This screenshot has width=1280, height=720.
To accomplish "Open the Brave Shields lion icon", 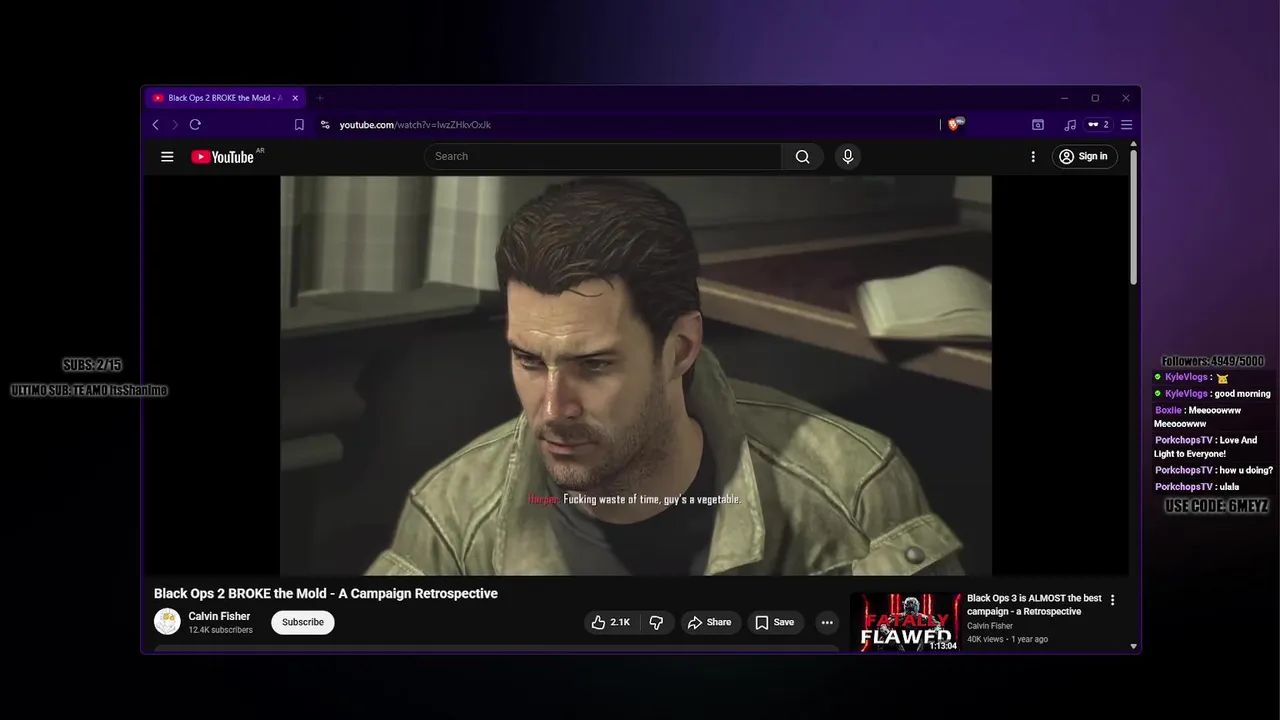I will 954,125.
